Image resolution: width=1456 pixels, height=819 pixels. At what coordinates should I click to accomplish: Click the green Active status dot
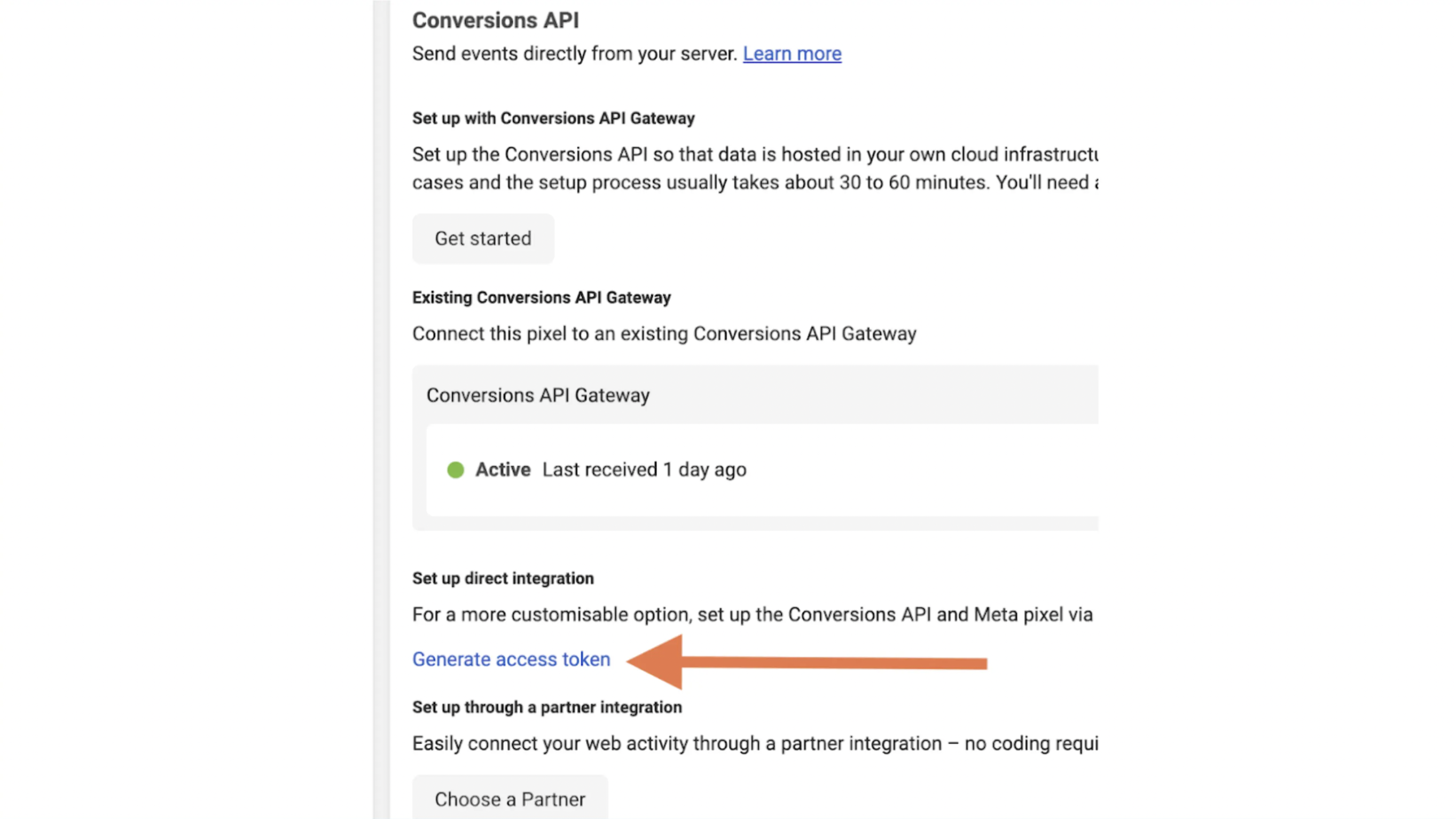(456, 470)
